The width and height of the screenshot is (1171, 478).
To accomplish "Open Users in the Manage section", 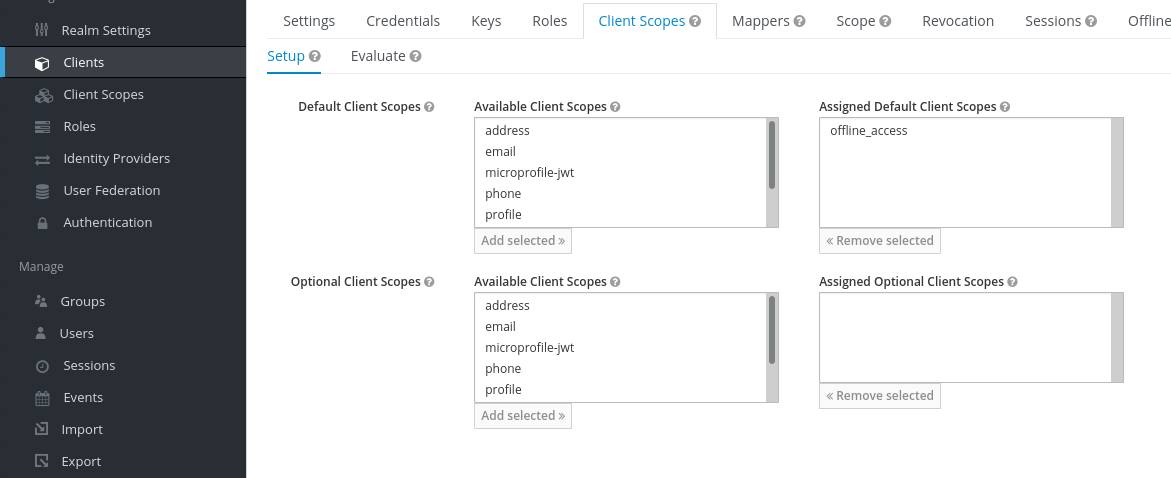I will coord(76,333).
